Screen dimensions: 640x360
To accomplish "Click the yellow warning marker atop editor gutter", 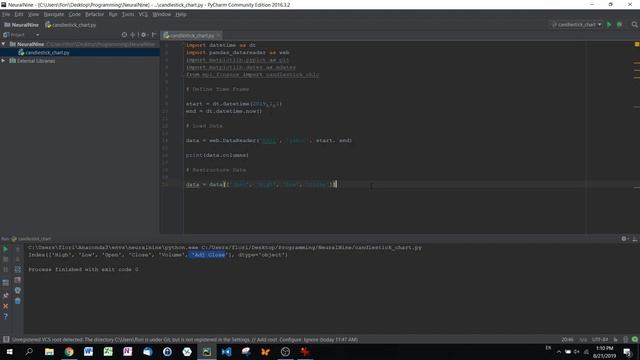I will [x=637, y=44].
